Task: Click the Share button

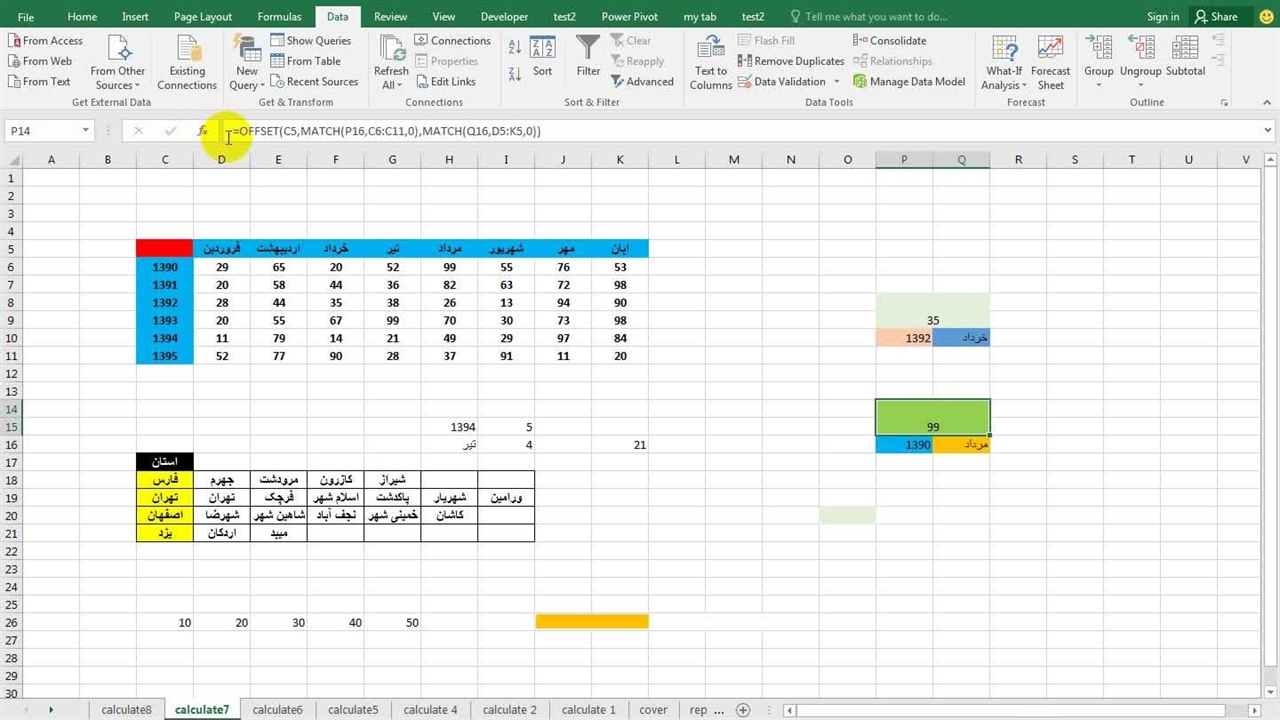Action: pos(1215,17)
